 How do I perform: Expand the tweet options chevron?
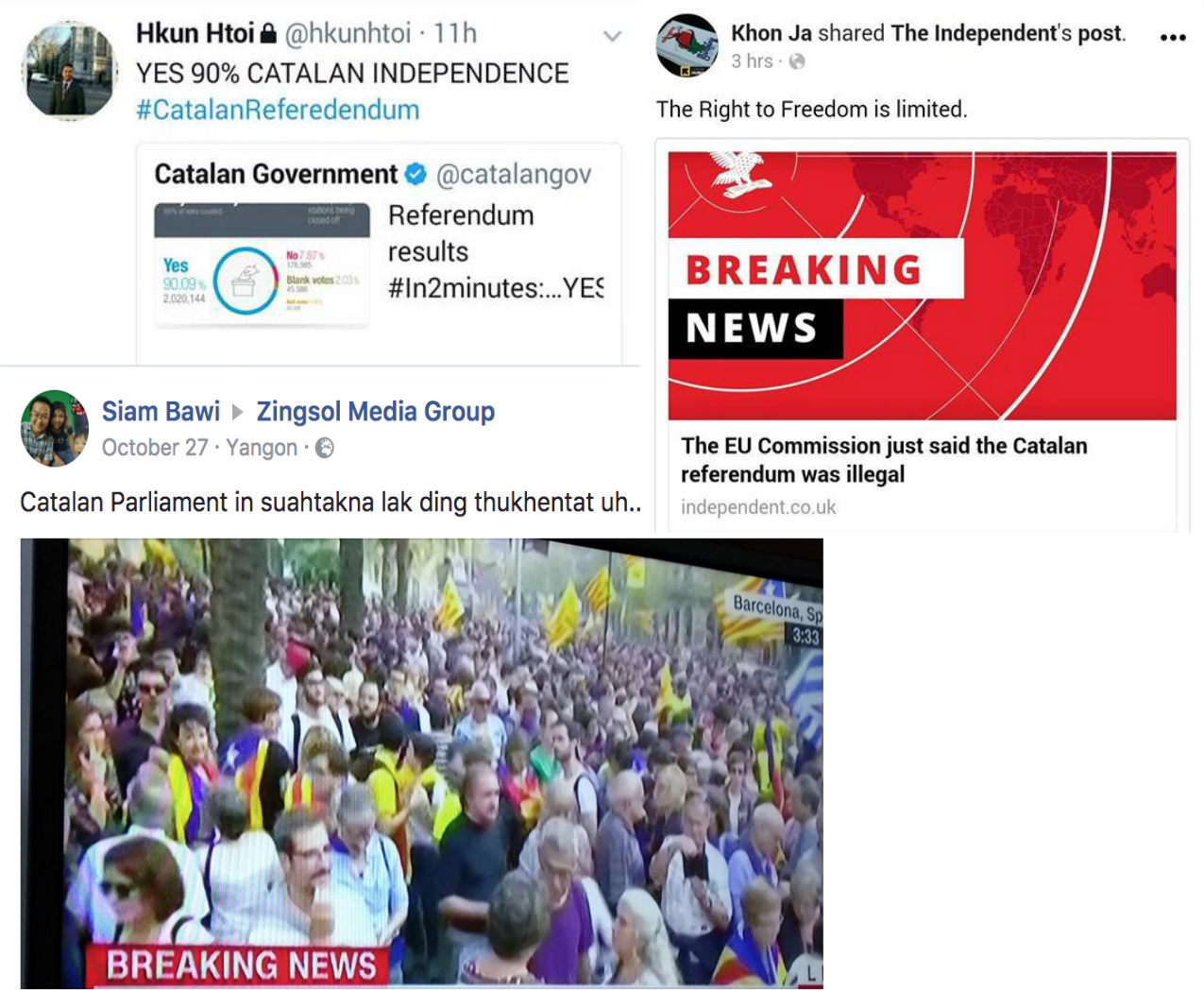pos(612,37)
